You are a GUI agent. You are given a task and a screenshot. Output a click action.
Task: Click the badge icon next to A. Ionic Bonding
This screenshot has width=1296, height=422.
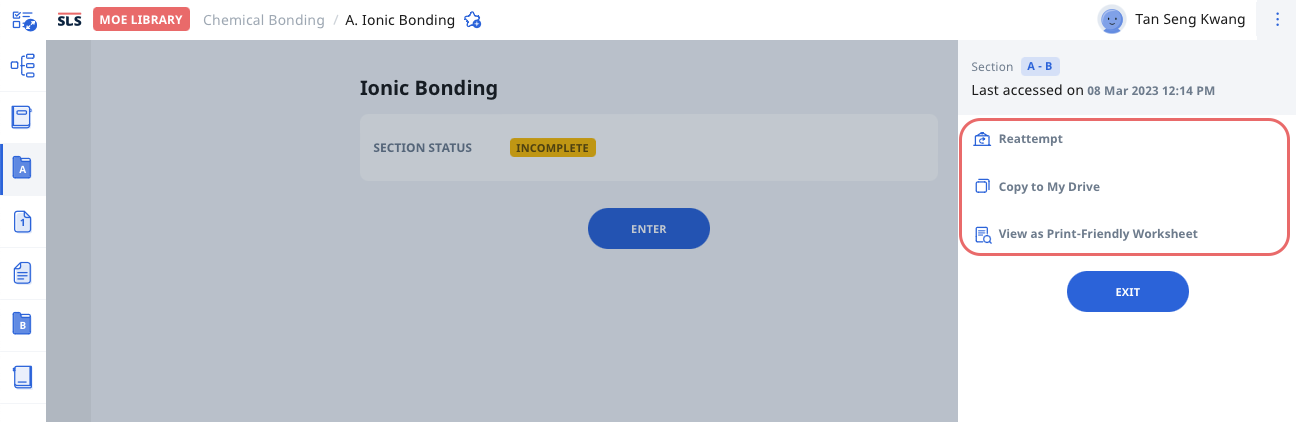473,20
